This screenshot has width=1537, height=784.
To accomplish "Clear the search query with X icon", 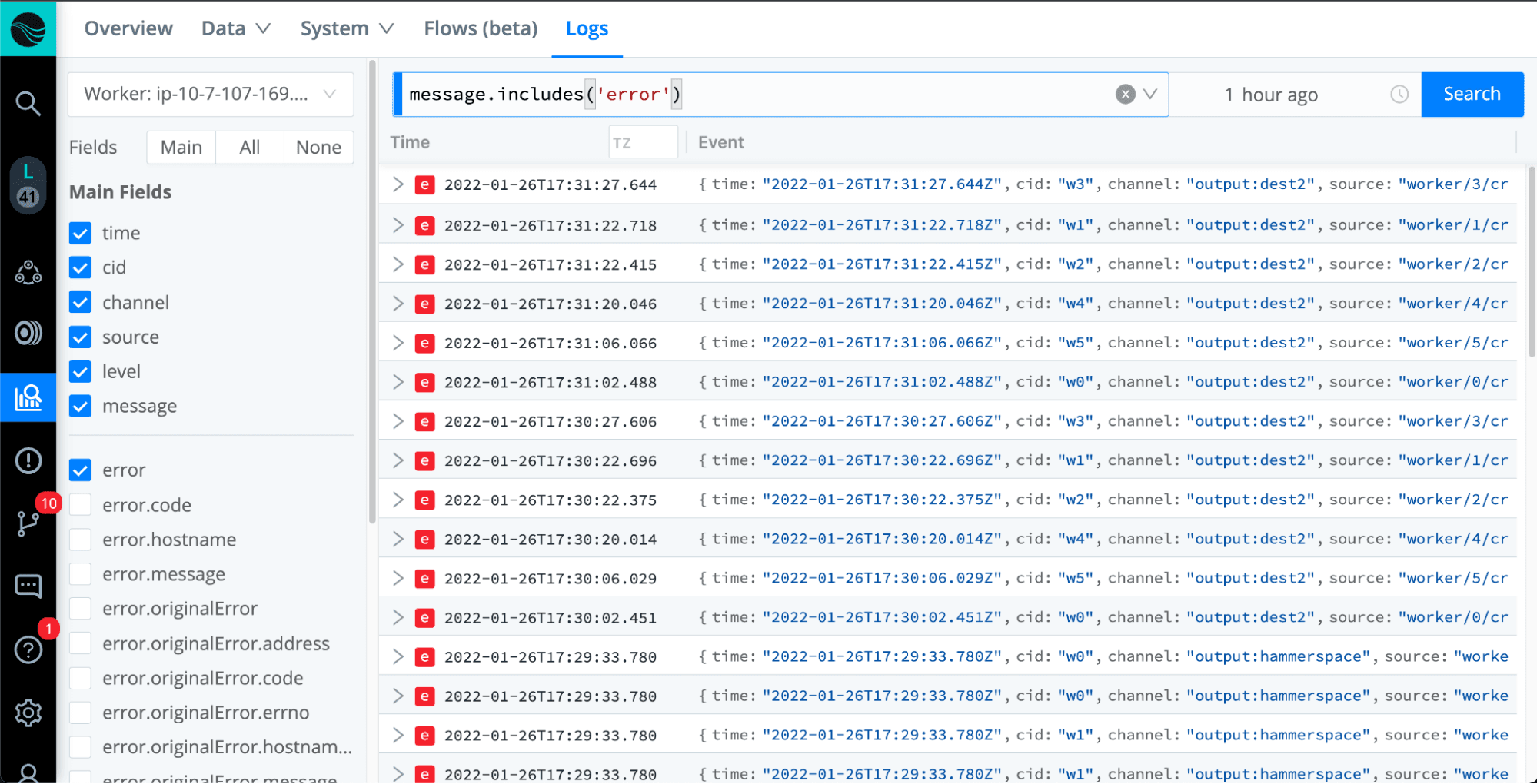I will [1125, 95].
